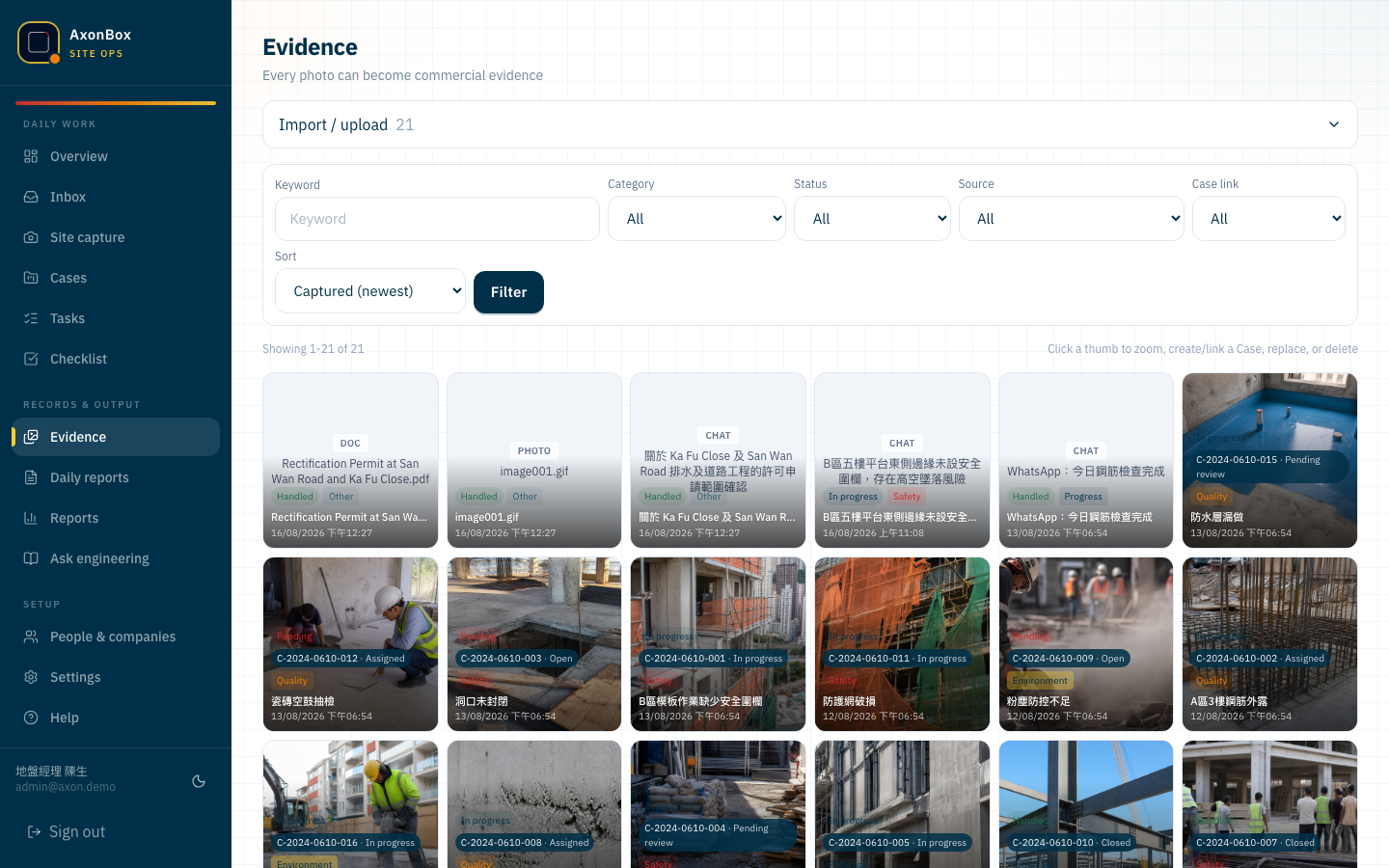The height and width of the screenshot is (868, 1389).
Task: Click the Settings gear icon
Action: tap(31, 677)
